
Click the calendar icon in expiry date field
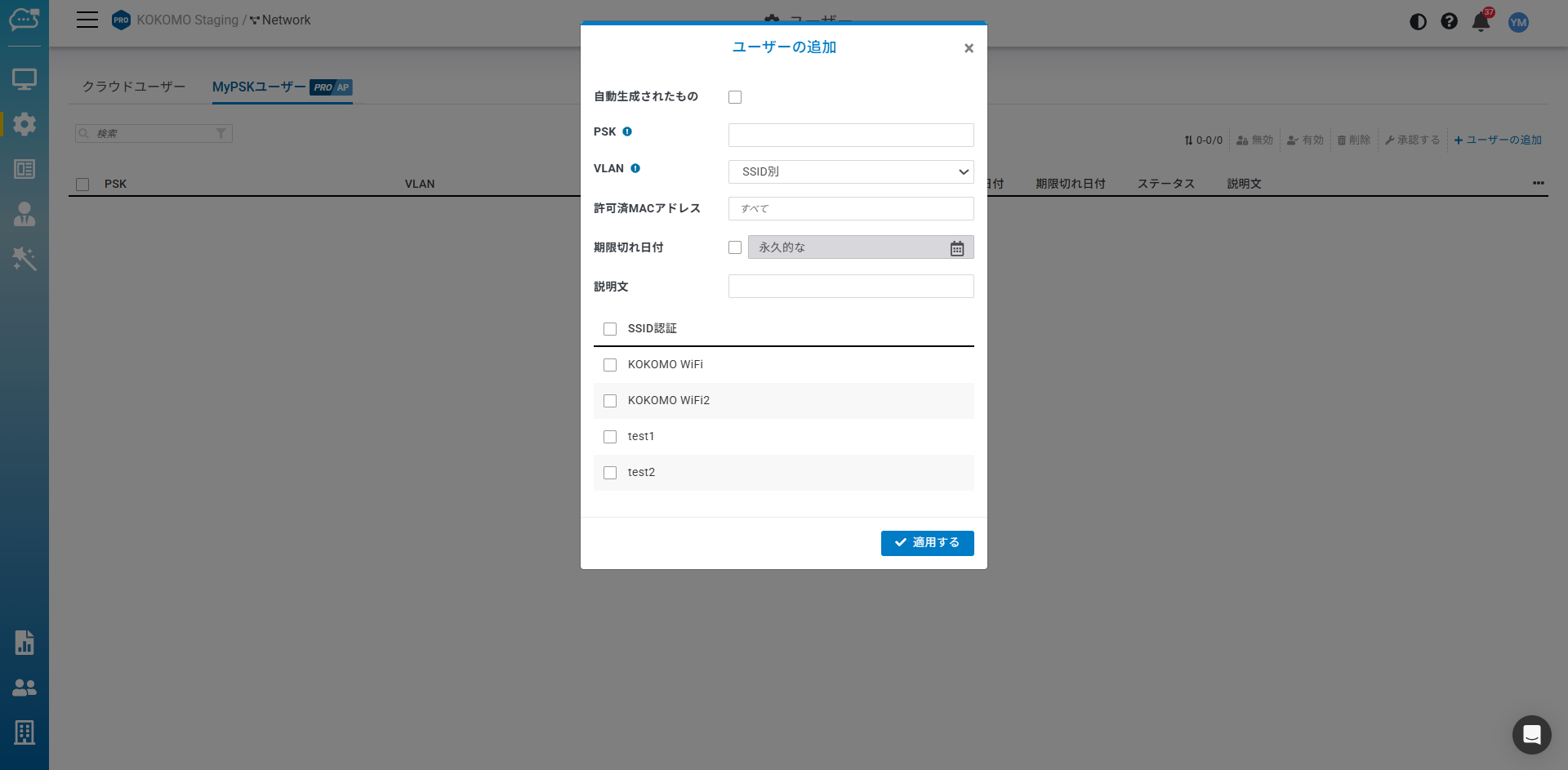[957, 248]
